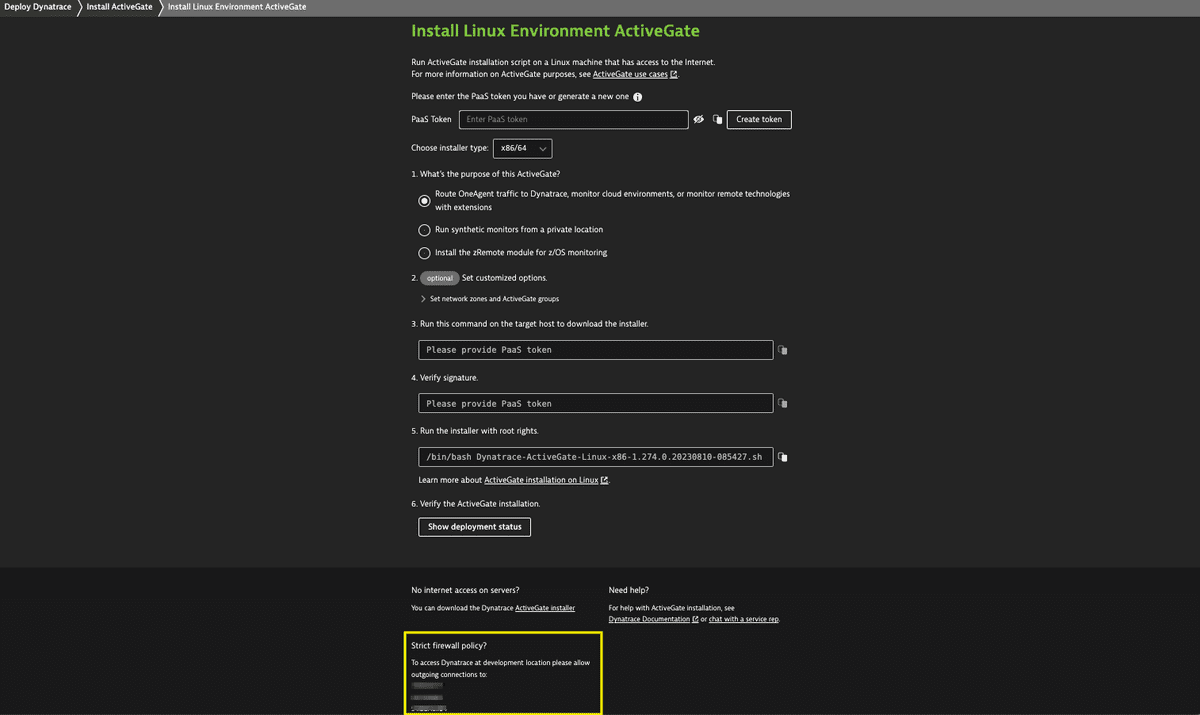Select Run synthetic monitors from a private location
This screenshot has width=1200, height=715.
(424, 229)
